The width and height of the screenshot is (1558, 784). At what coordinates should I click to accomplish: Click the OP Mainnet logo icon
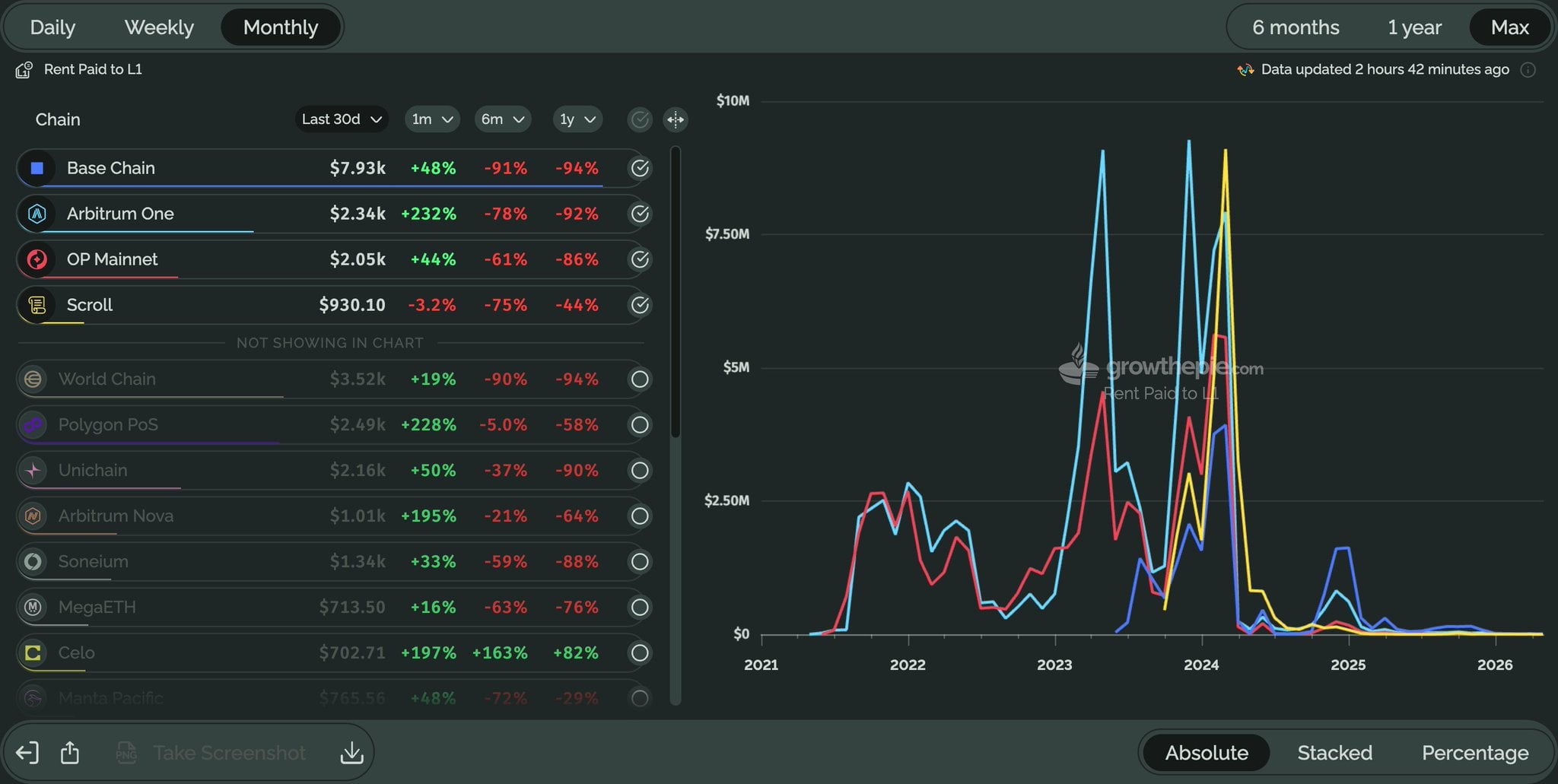point(37,259)
